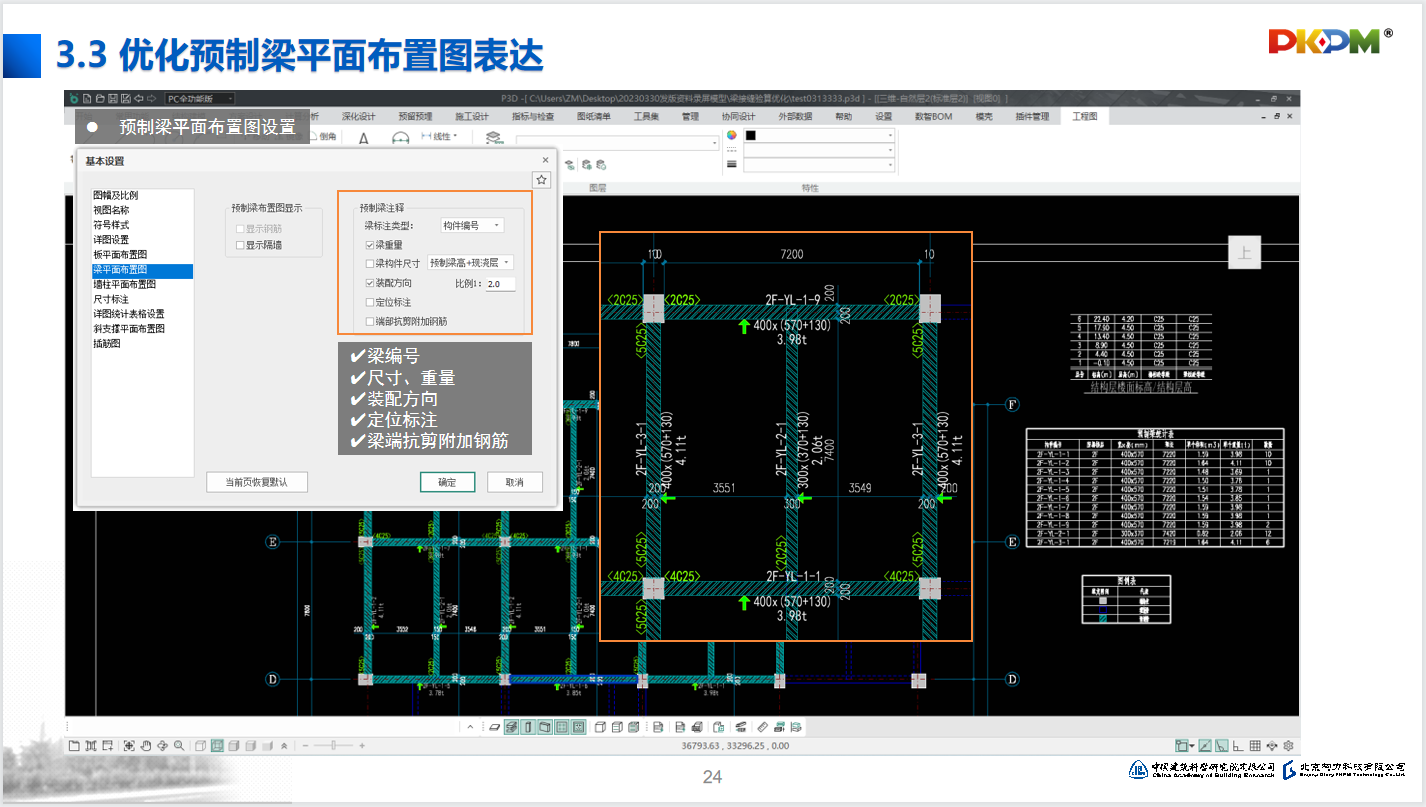
Task: Switch to the 工程图 ribbon tab
Action: pos(1084,117)
